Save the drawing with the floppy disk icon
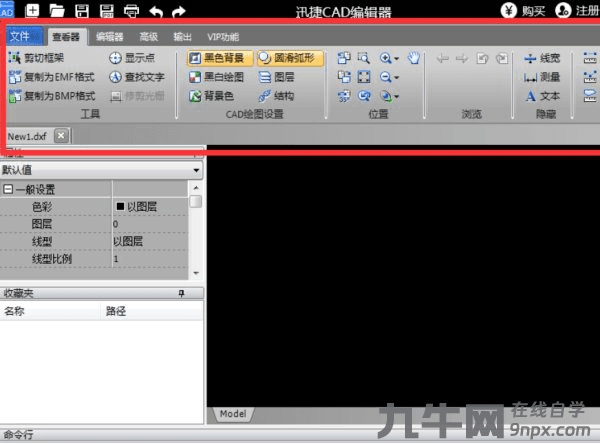This screenshot has height=444, width=600. point(82,11)
